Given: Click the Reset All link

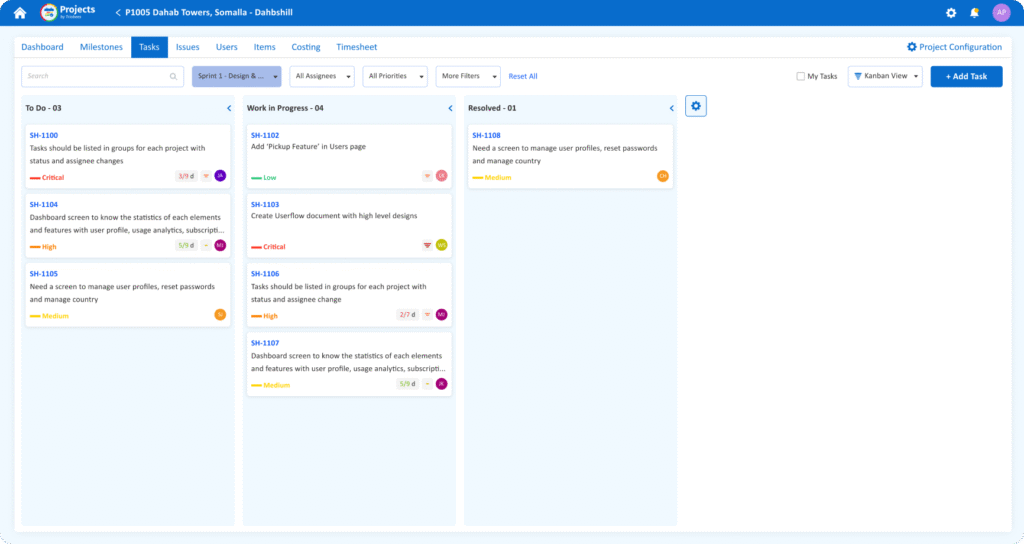Looking at the screenshot, I should (522, 76).
